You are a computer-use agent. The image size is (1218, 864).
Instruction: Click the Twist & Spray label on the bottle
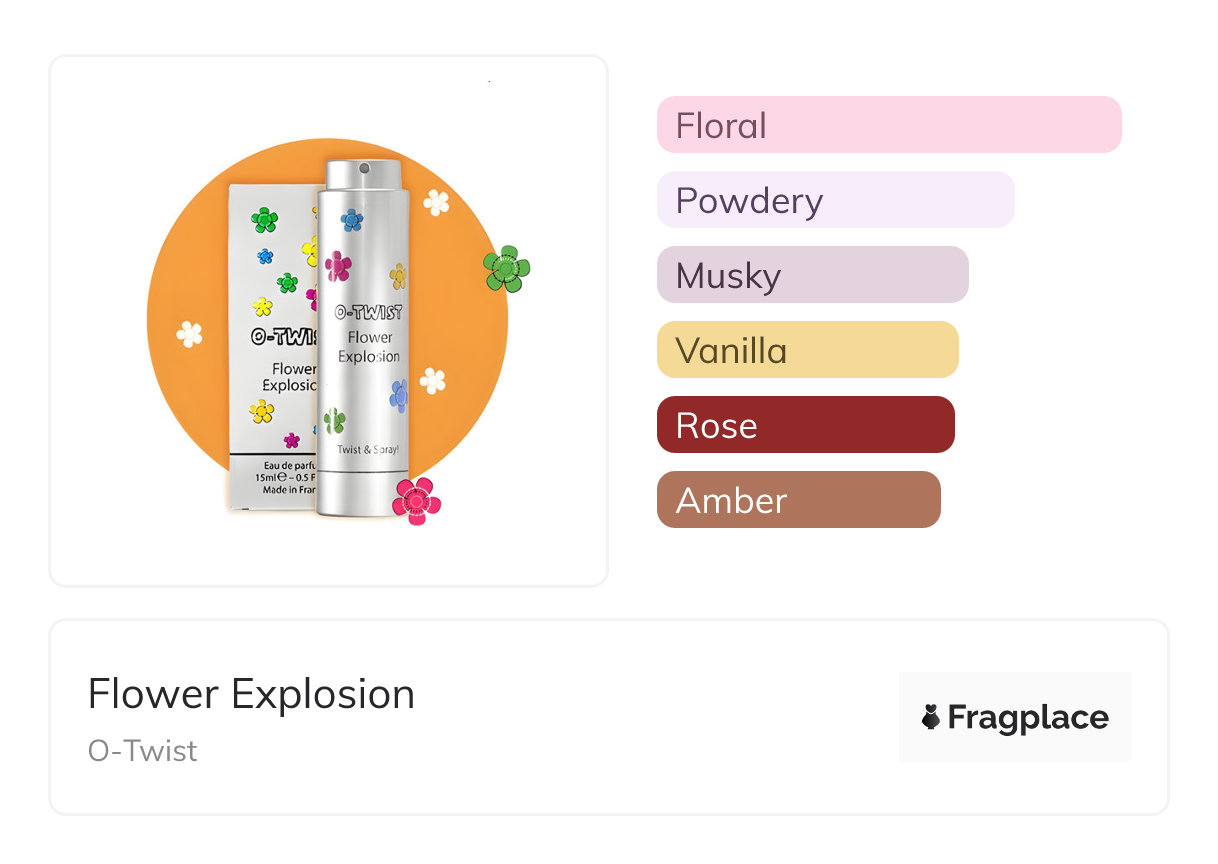click(368, 449)
